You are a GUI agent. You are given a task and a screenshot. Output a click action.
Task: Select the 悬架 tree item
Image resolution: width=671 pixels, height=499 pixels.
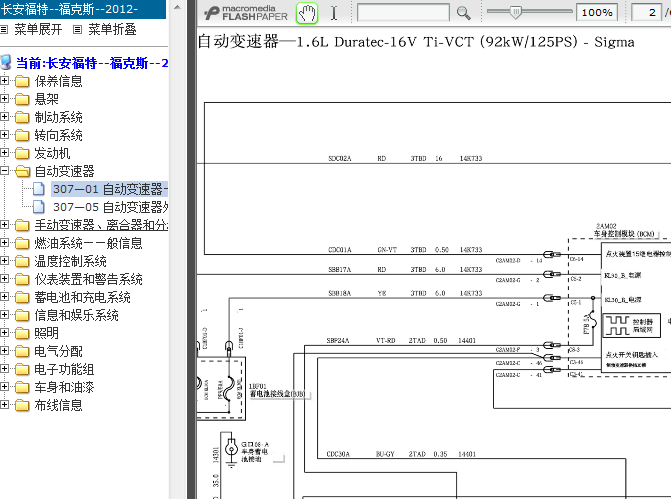coord(47,99)
